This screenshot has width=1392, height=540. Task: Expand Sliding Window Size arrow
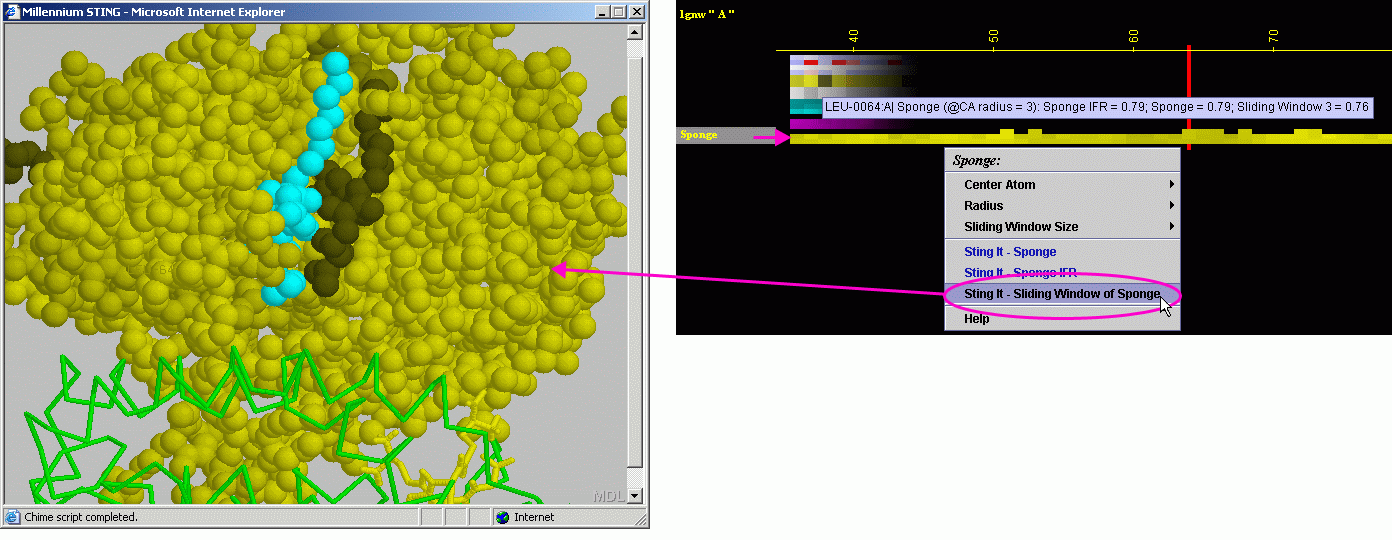tap(1172, 226)
